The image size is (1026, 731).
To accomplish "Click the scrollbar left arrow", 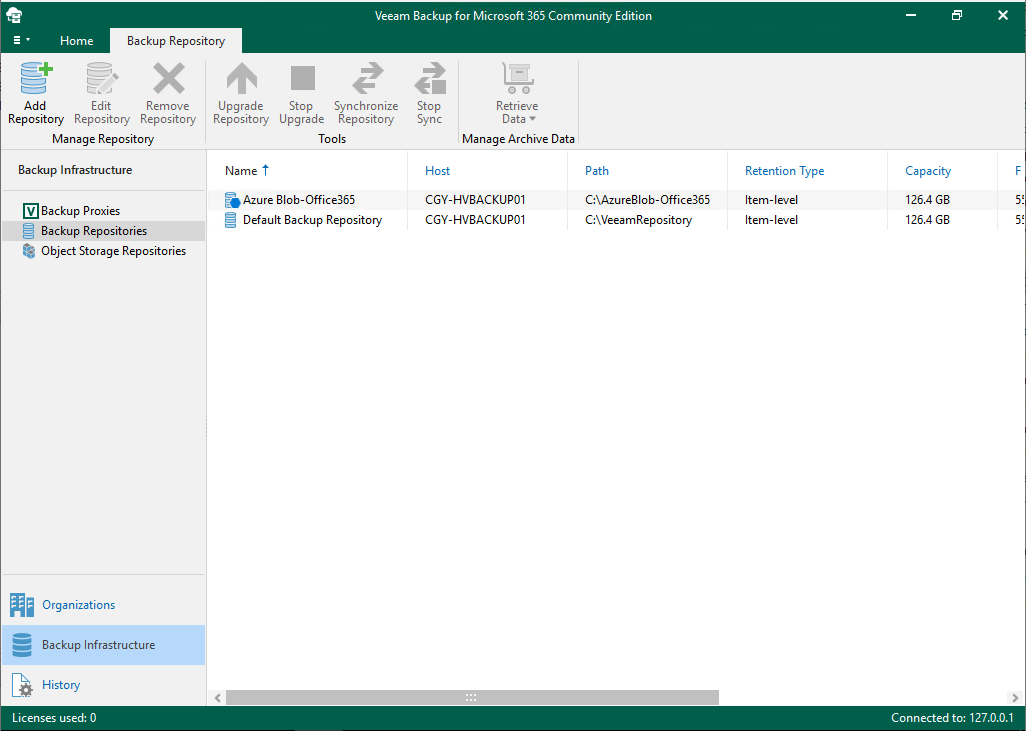I will (217, 698).
